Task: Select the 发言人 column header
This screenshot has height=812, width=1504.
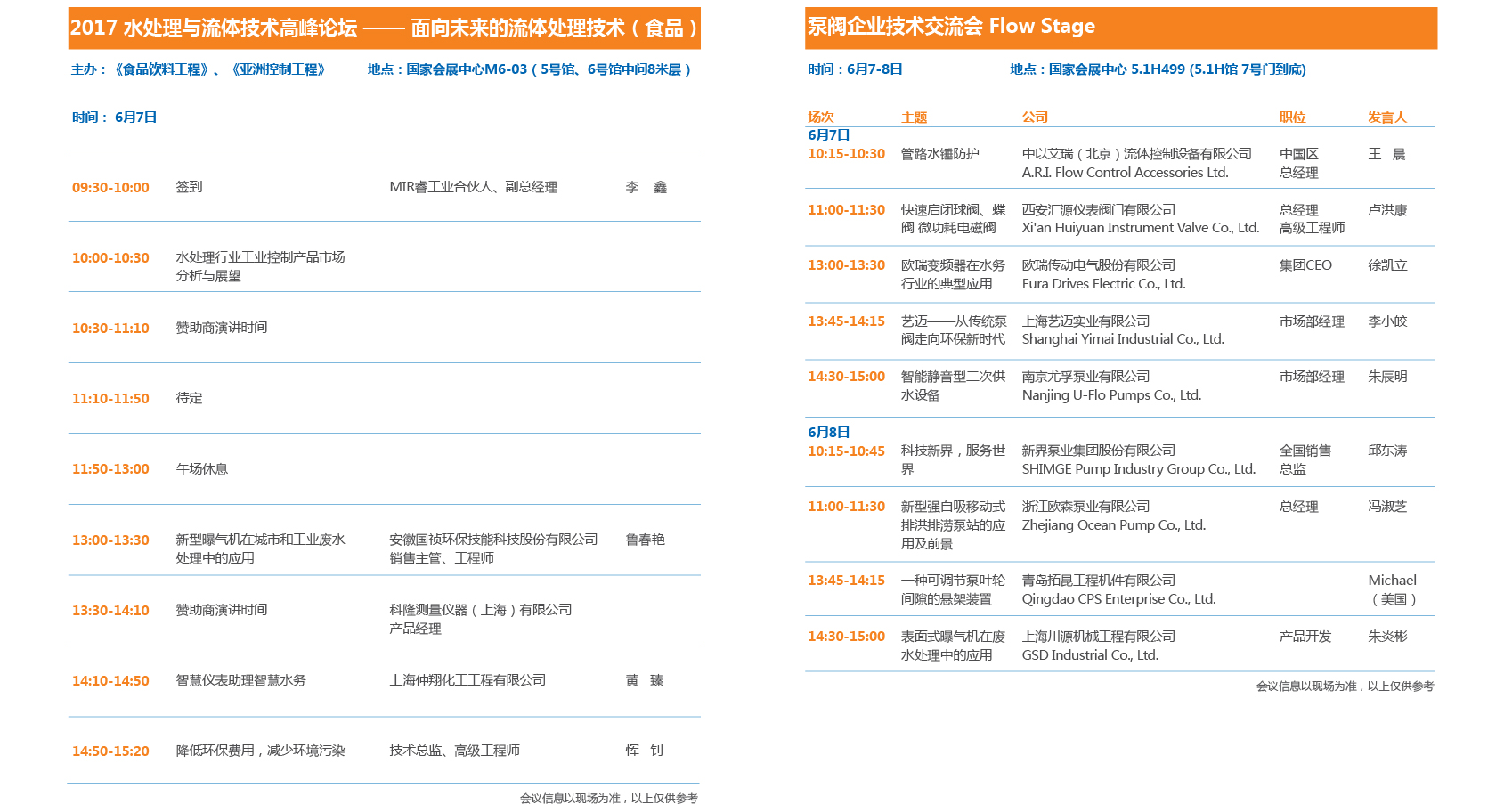Action: coord(1386,118)
